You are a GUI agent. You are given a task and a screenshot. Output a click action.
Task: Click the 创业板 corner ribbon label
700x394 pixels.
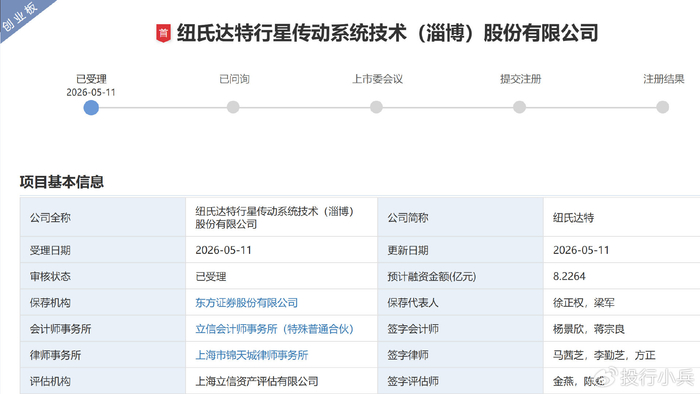20,17
